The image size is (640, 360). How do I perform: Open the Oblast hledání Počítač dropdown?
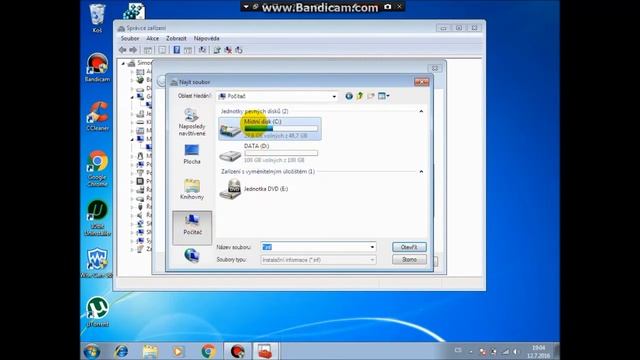pyautogui.click(x=334, y=96)
